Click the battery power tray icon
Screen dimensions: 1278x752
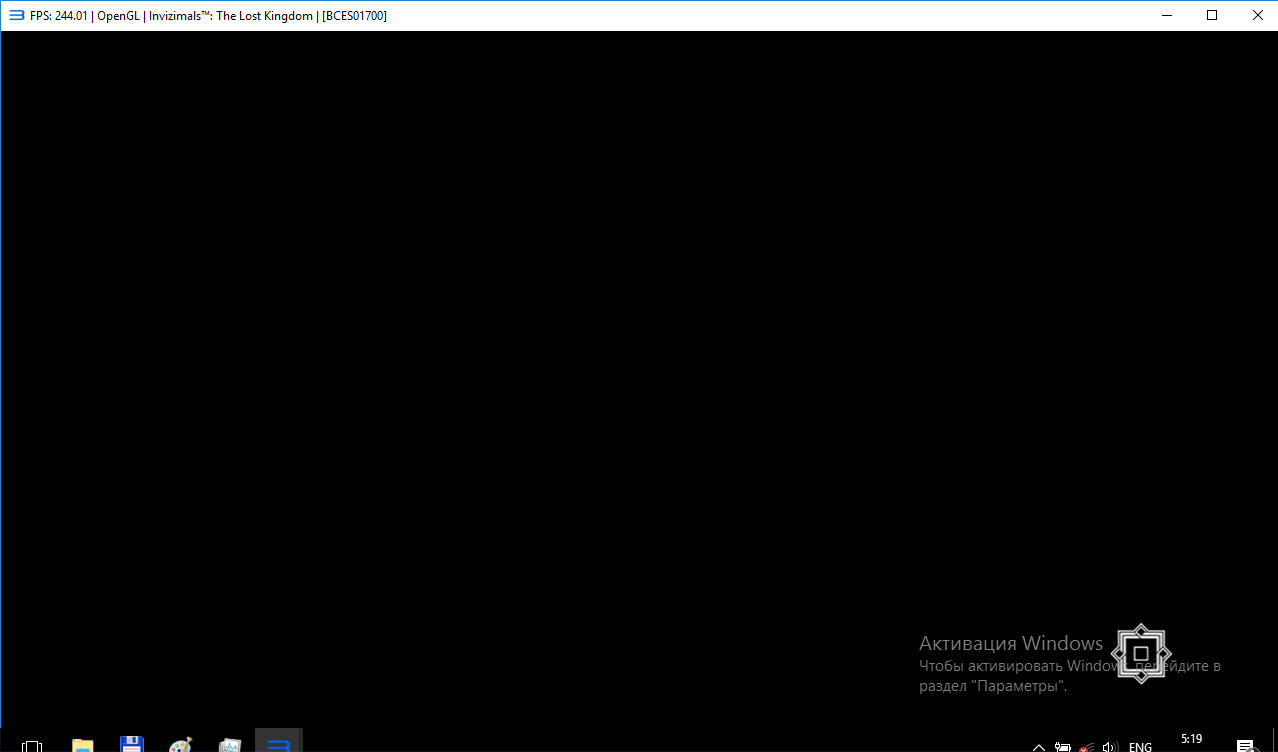tap(1062, 746)
